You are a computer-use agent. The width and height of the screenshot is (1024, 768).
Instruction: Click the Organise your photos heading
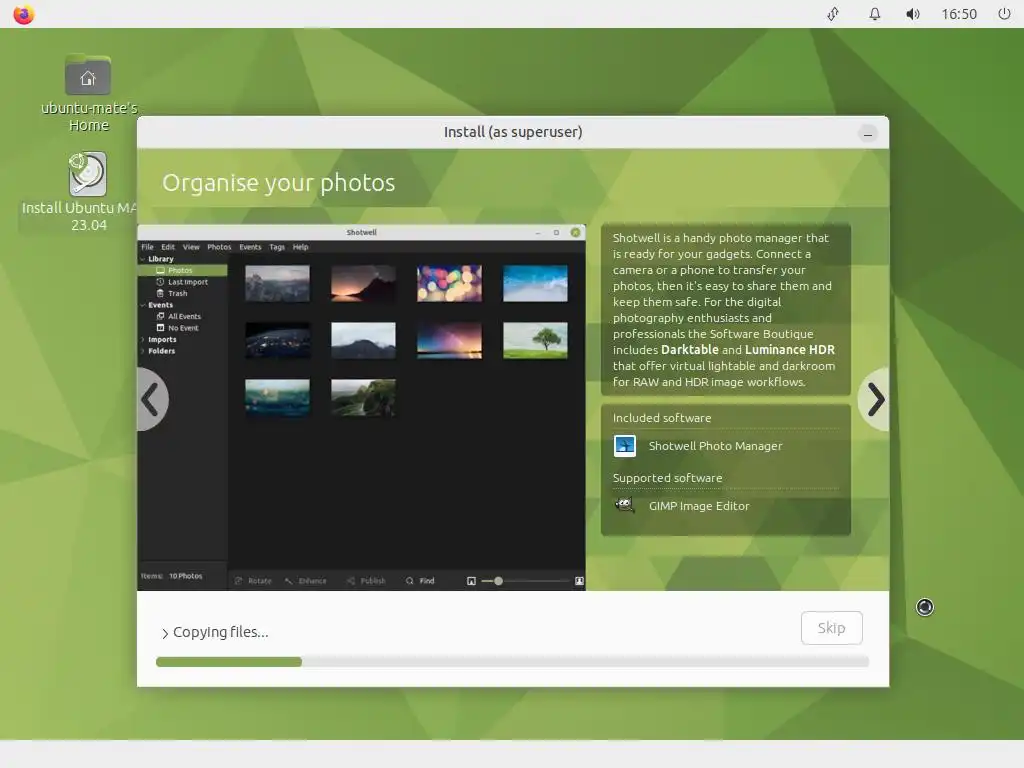coord(279,183)
